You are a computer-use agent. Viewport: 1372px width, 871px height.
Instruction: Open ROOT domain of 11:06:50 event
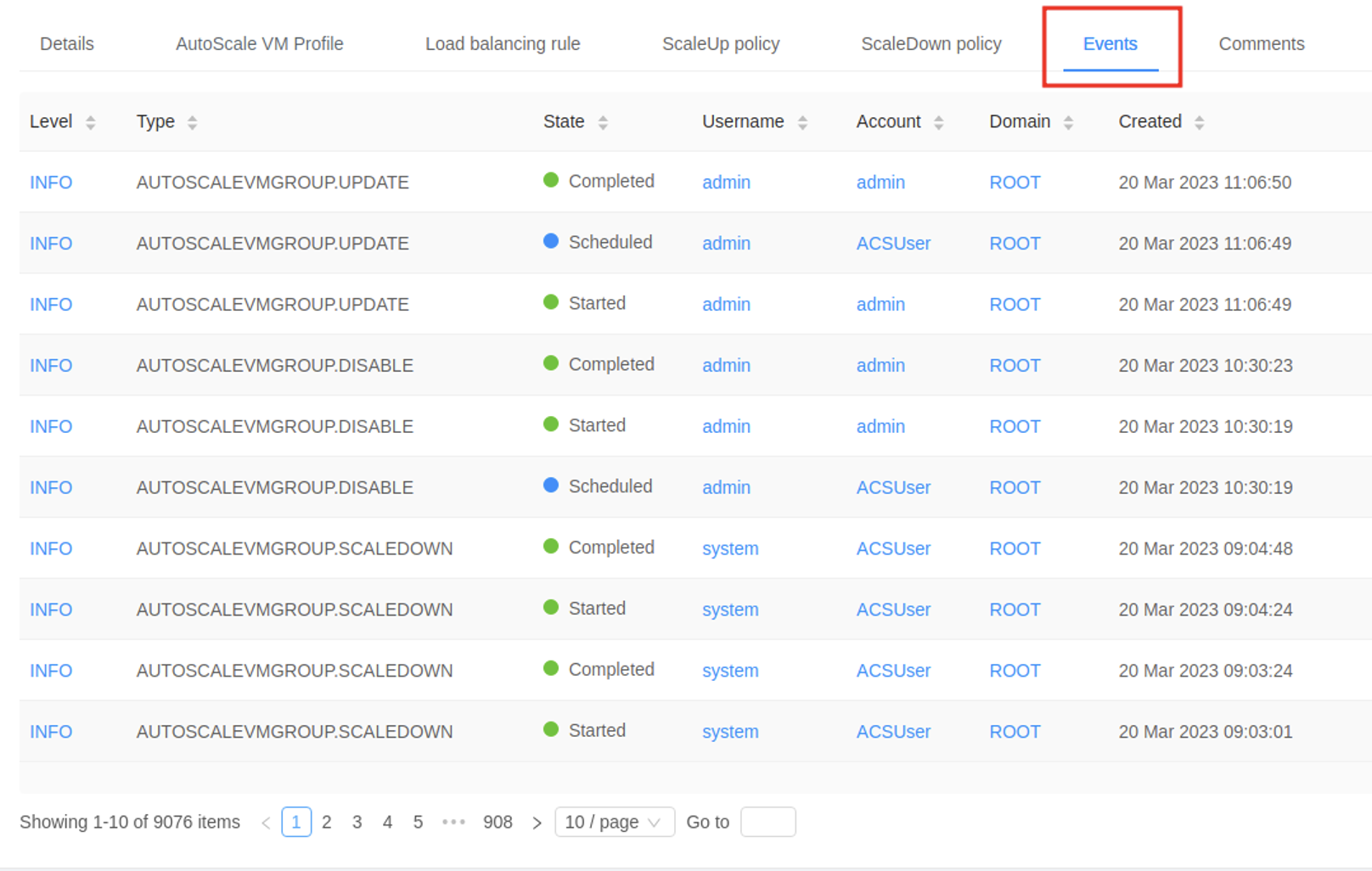(1015, 183)
